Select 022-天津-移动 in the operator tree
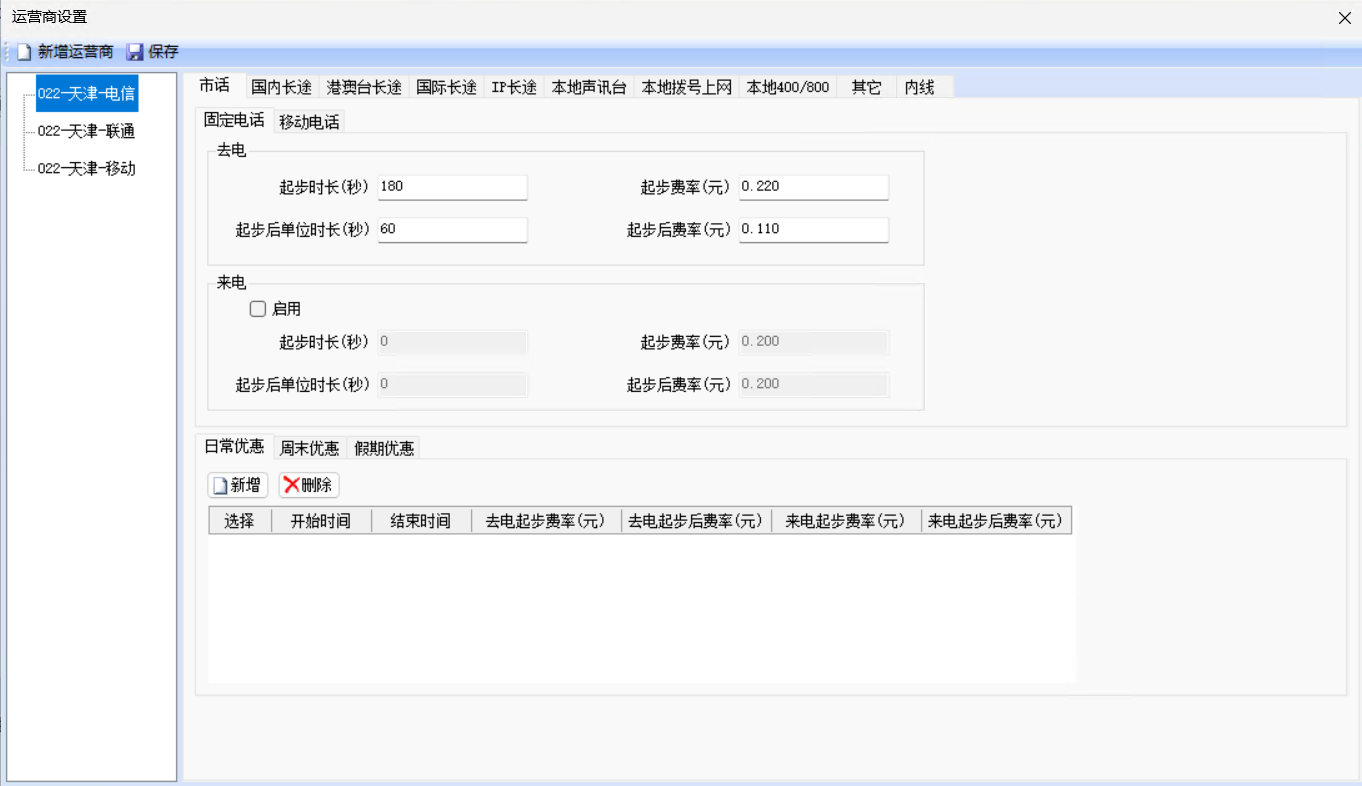This screenshot has height=786, width=1362. [86, 169]
